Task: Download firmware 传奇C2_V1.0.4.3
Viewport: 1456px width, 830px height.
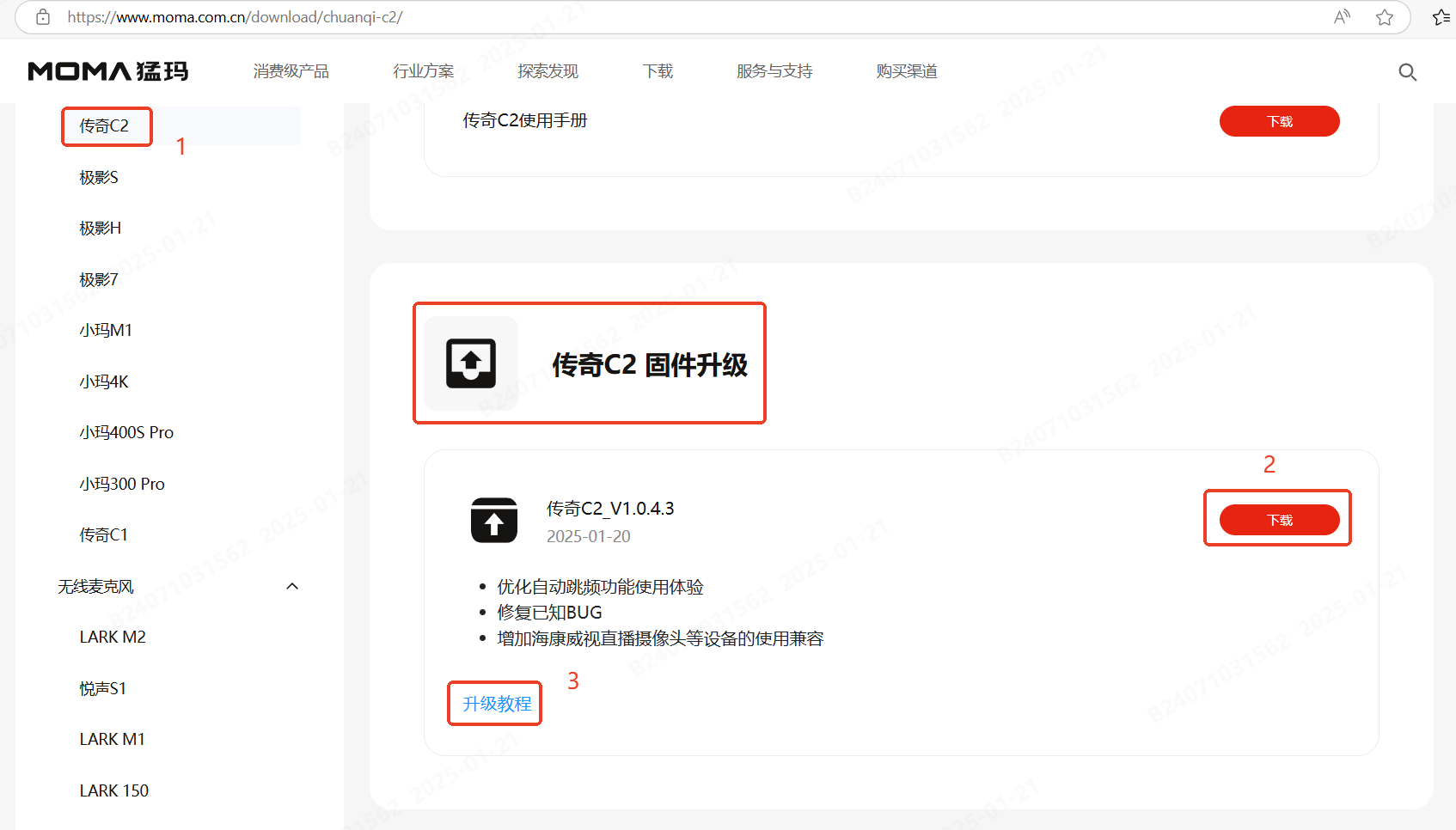Action: 1280,520
